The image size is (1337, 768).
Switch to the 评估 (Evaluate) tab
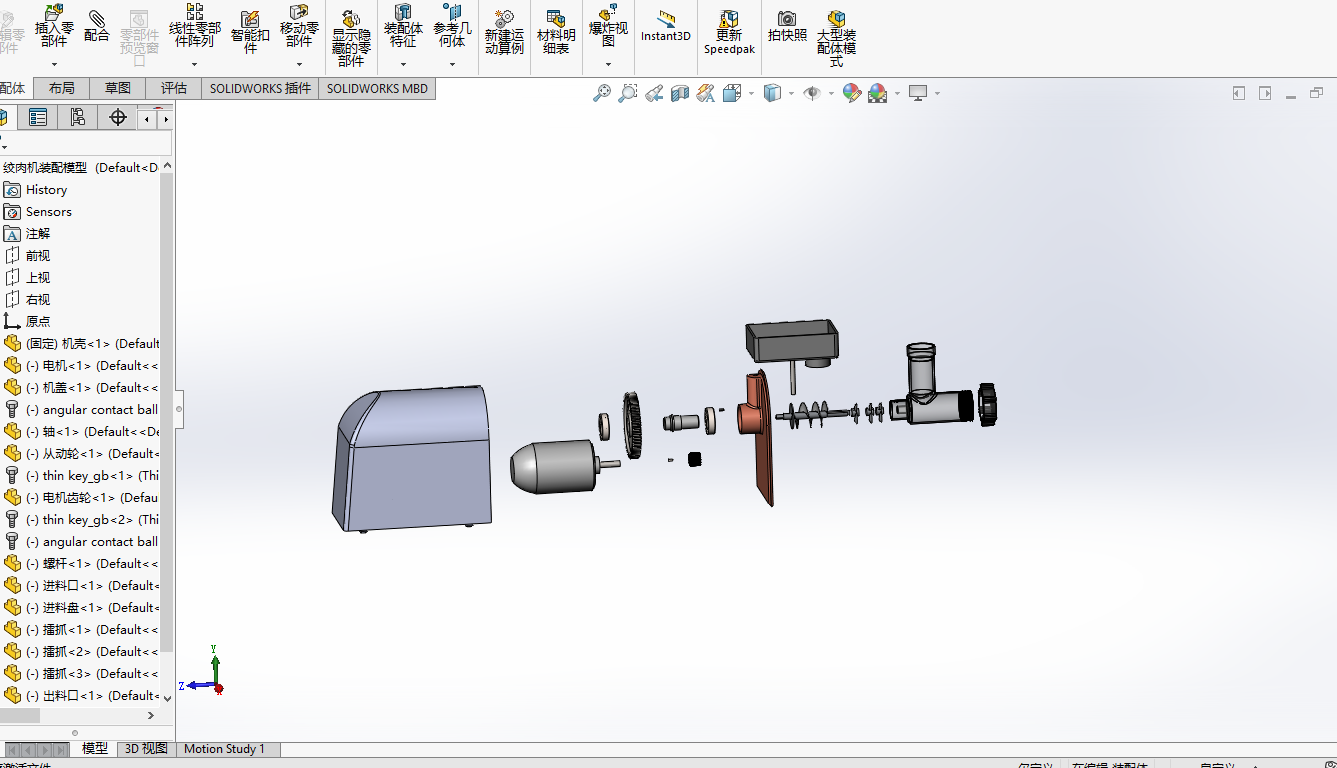click(174, 88)
